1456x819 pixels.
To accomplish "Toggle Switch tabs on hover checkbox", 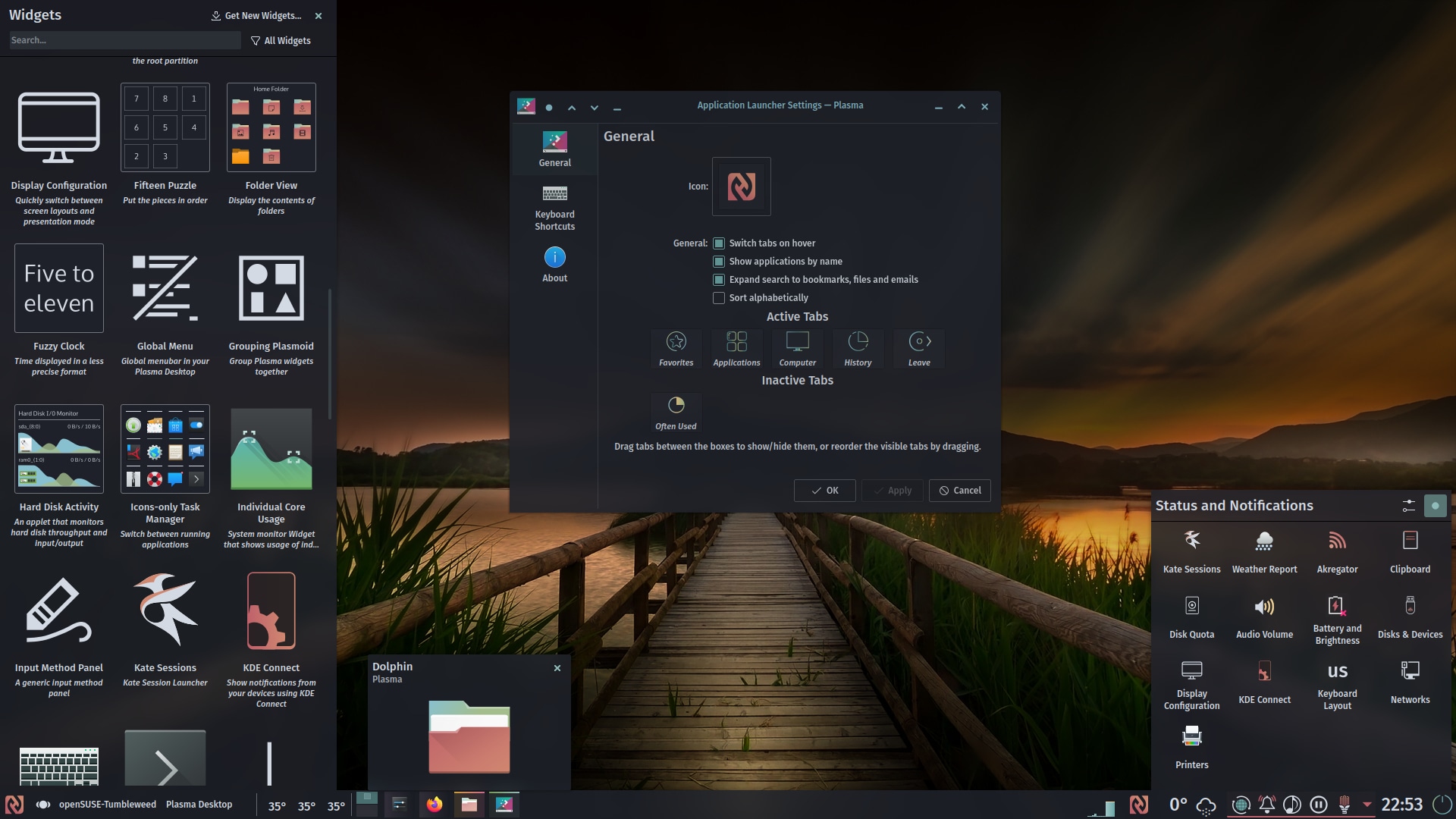I will pos(718,243).
